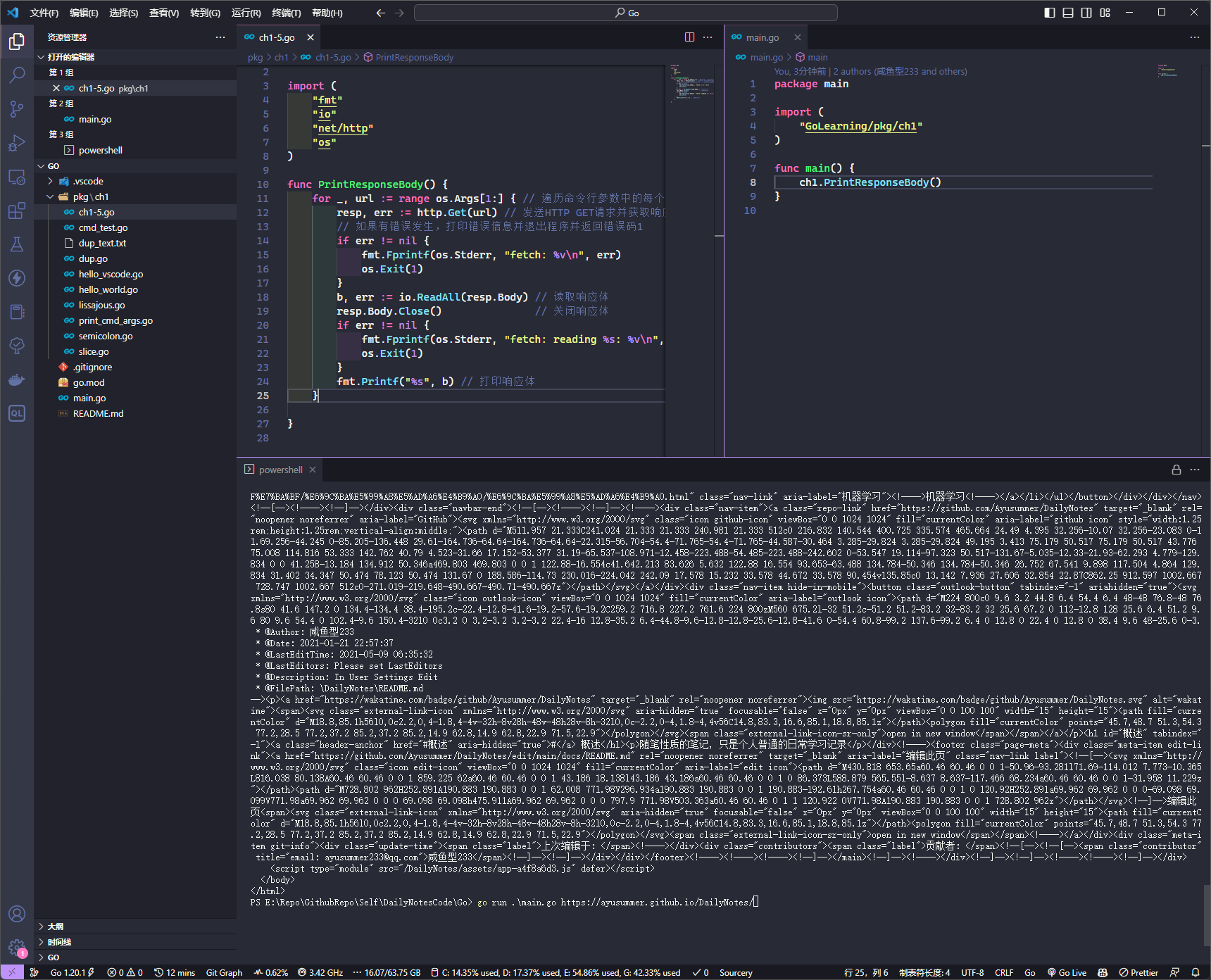Viewport: 1211px width, 980px height.
Task: Open errors and warnings status item
Action: [x=125, y=972]
